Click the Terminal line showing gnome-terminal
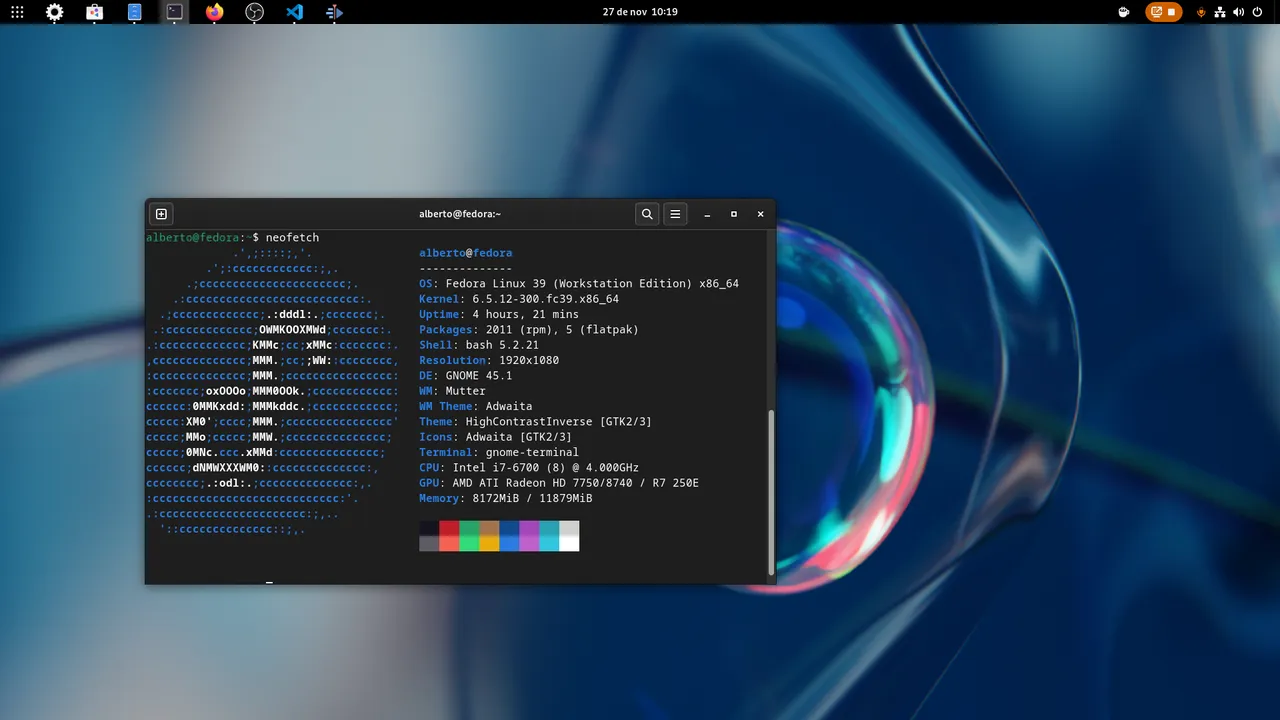This screenshot has width=1280, height=720. [x=499, y=452]
